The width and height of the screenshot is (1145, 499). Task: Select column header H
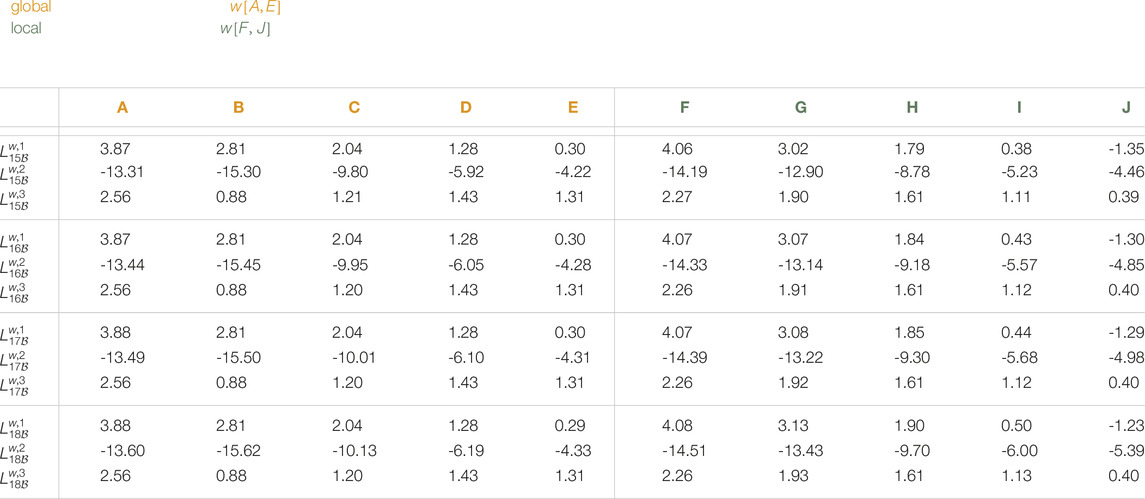[x=912, y=107]
